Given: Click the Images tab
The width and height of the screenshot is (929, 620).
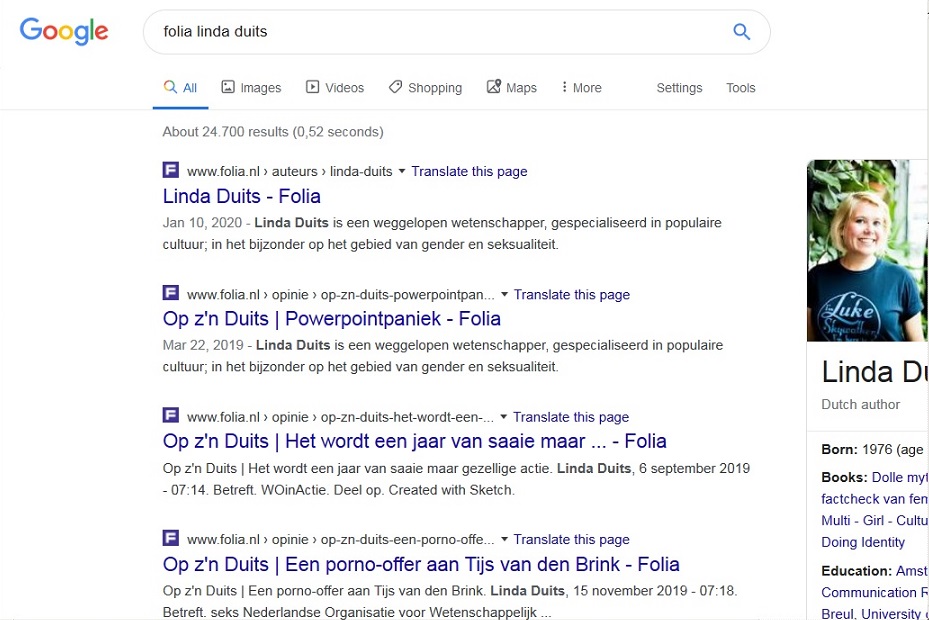Looking at the screenshot, I should coord(251,88).
